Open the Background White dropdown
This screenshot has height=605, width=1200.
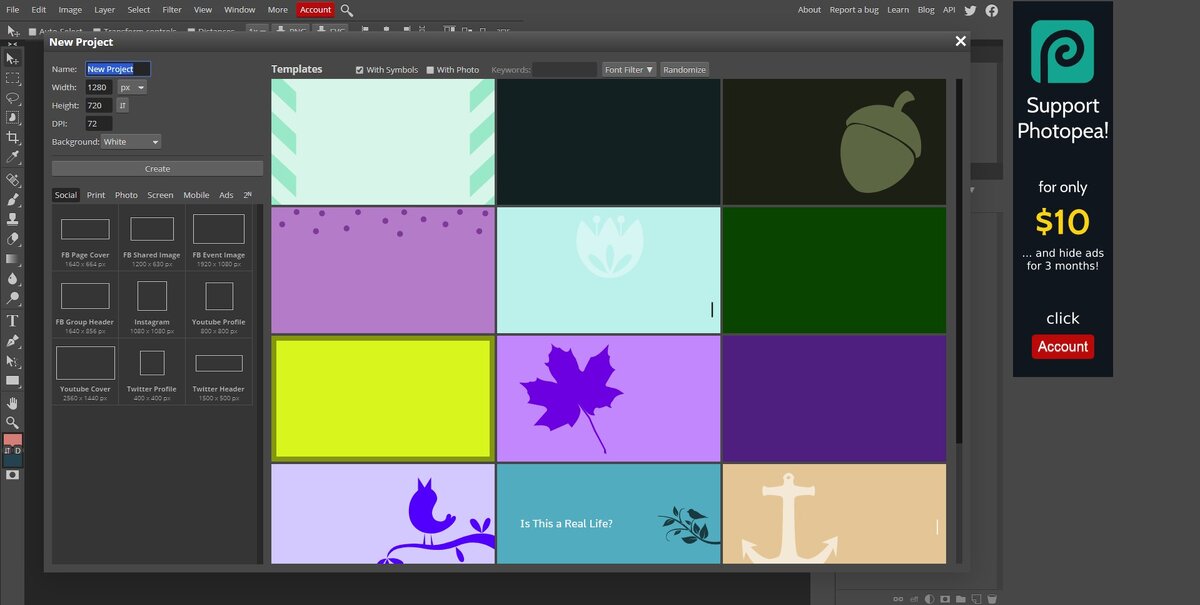tap(130, 142)
